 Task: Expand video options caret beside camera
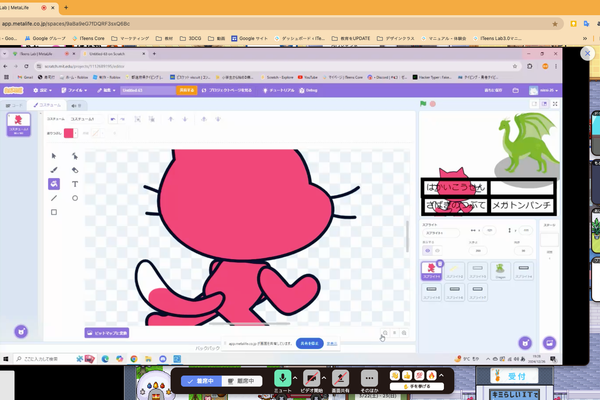point(324,378)
